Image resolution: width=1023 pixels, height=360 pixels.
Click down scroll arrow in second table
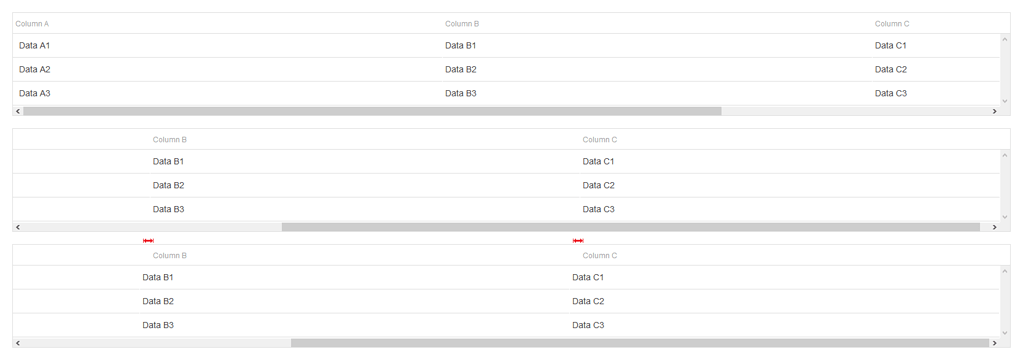[1005, 217]
